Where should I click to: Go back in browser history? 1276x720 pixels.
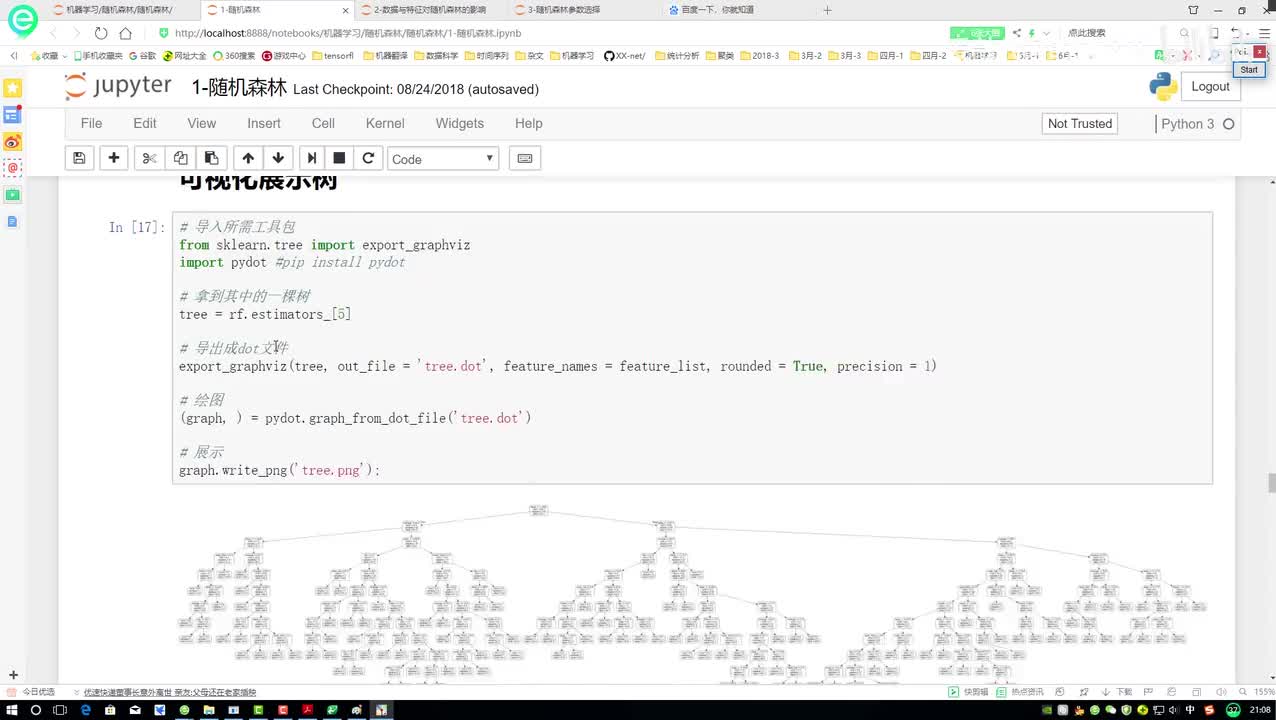click(52, 33)
